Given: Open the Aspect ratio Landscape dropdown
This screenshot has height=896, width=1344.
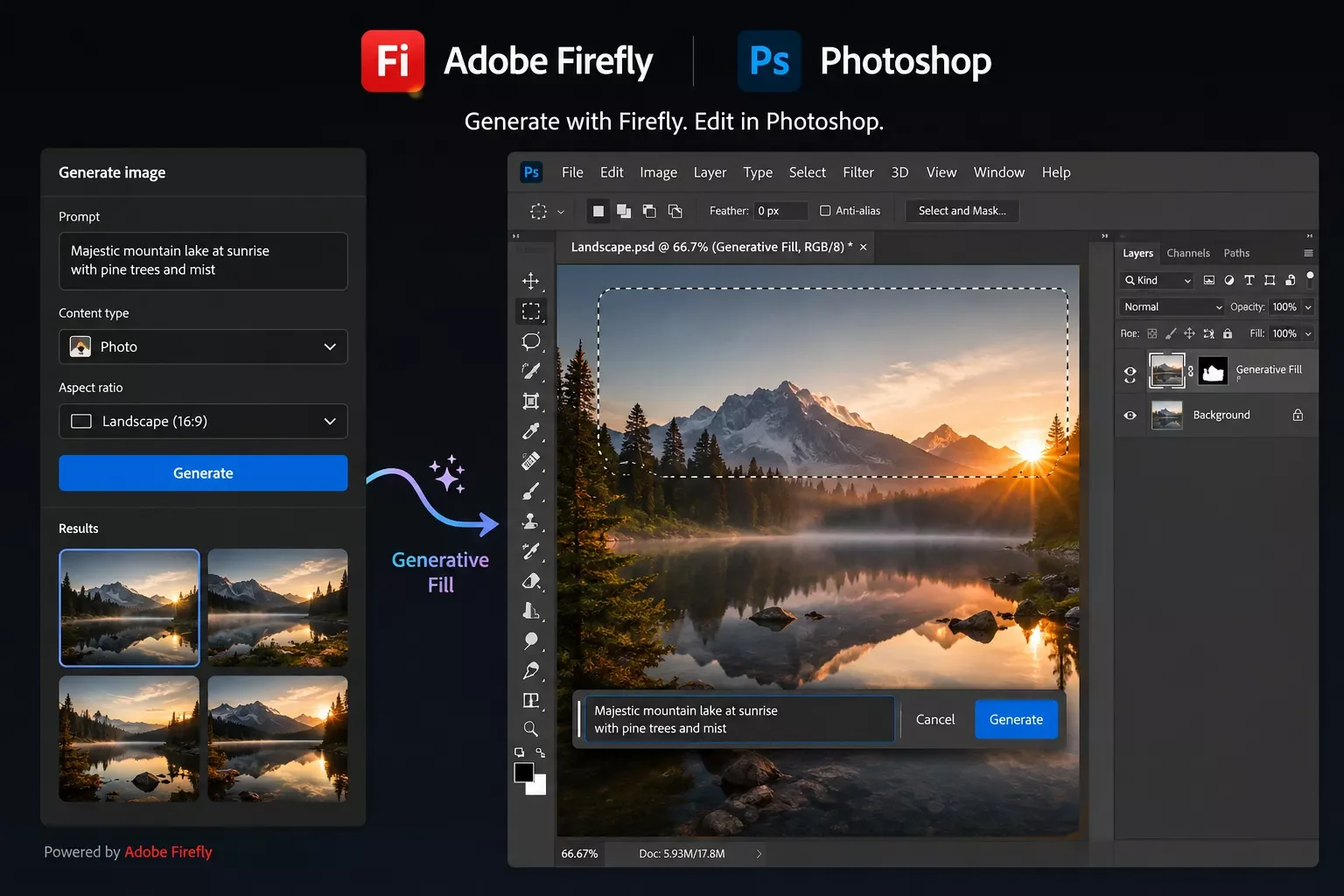Looking at the screenshot, I should click(x=203, y=421).
